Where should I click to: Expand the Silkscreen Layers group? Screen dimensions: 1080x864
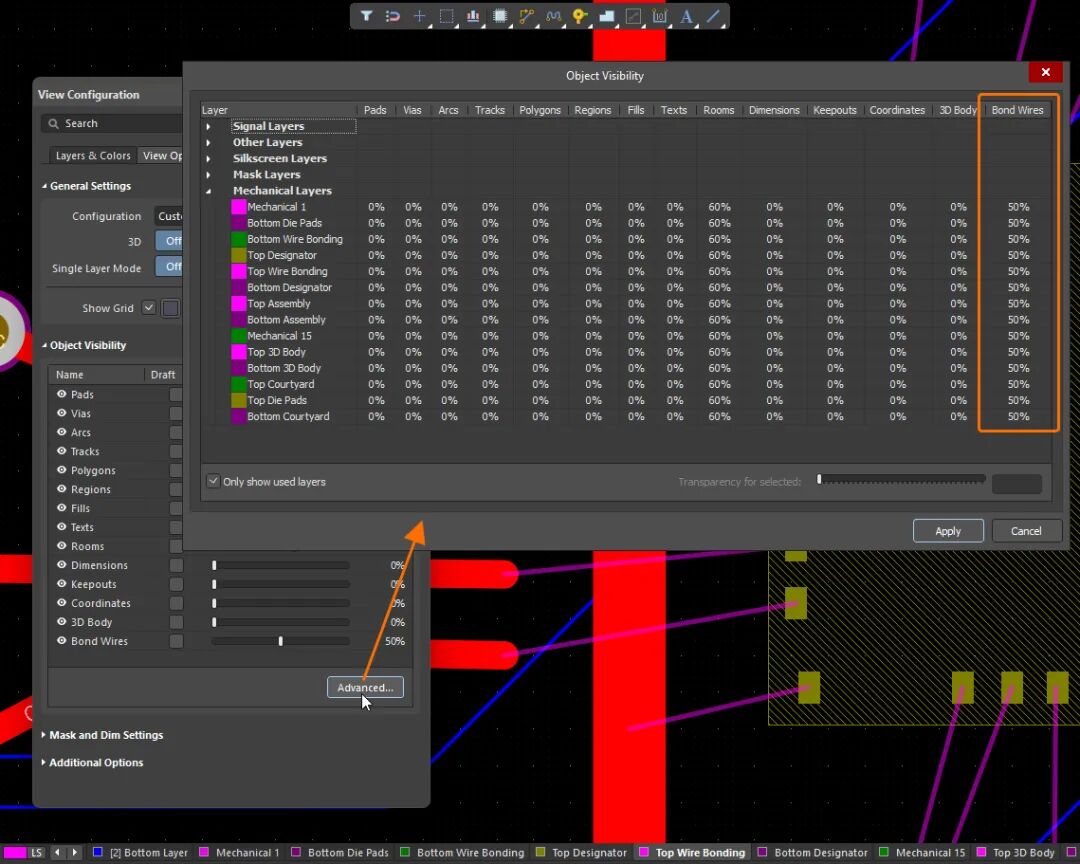[208, 159]
